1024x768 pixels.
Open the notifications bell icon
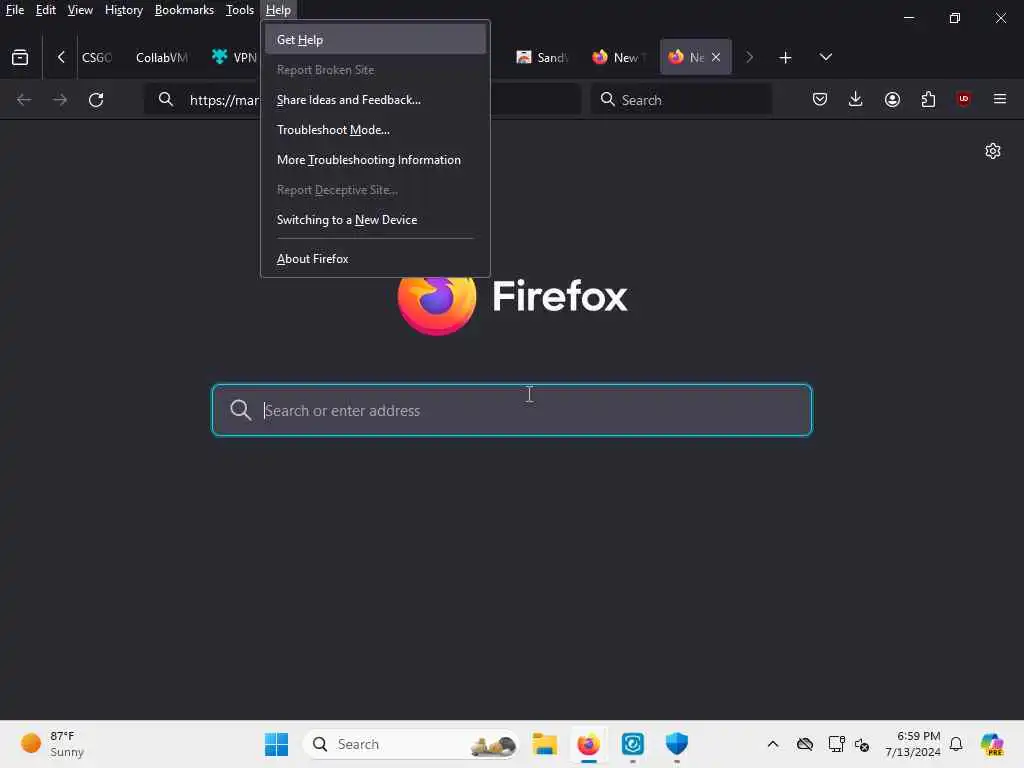(956, 744)
